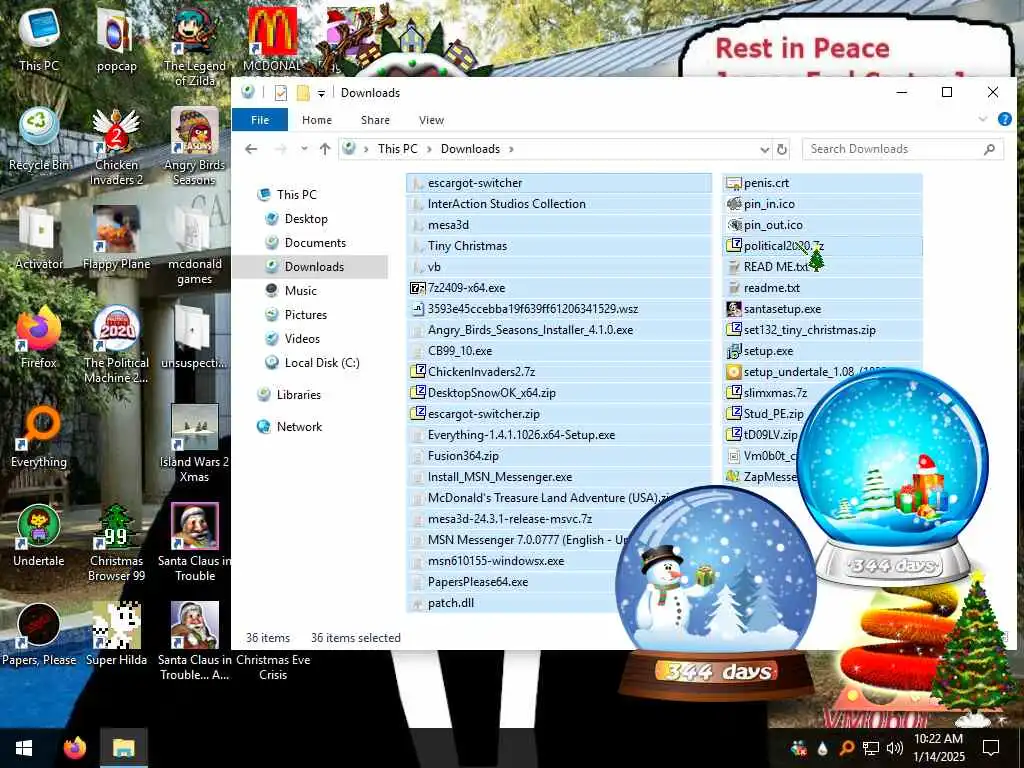The image size is (1024, 768).
Task: Select the ChickenInvaders2.7z archive
Action: (x=559, y=372)
